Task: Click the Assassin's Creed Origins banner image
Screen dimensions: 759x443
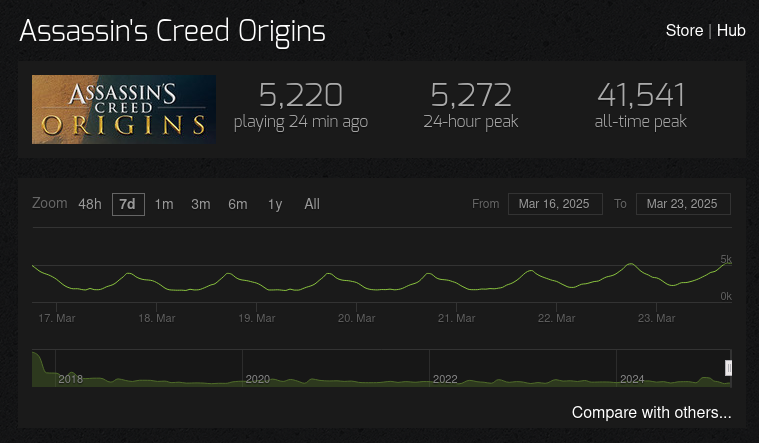Action: [x=124, y=109]
